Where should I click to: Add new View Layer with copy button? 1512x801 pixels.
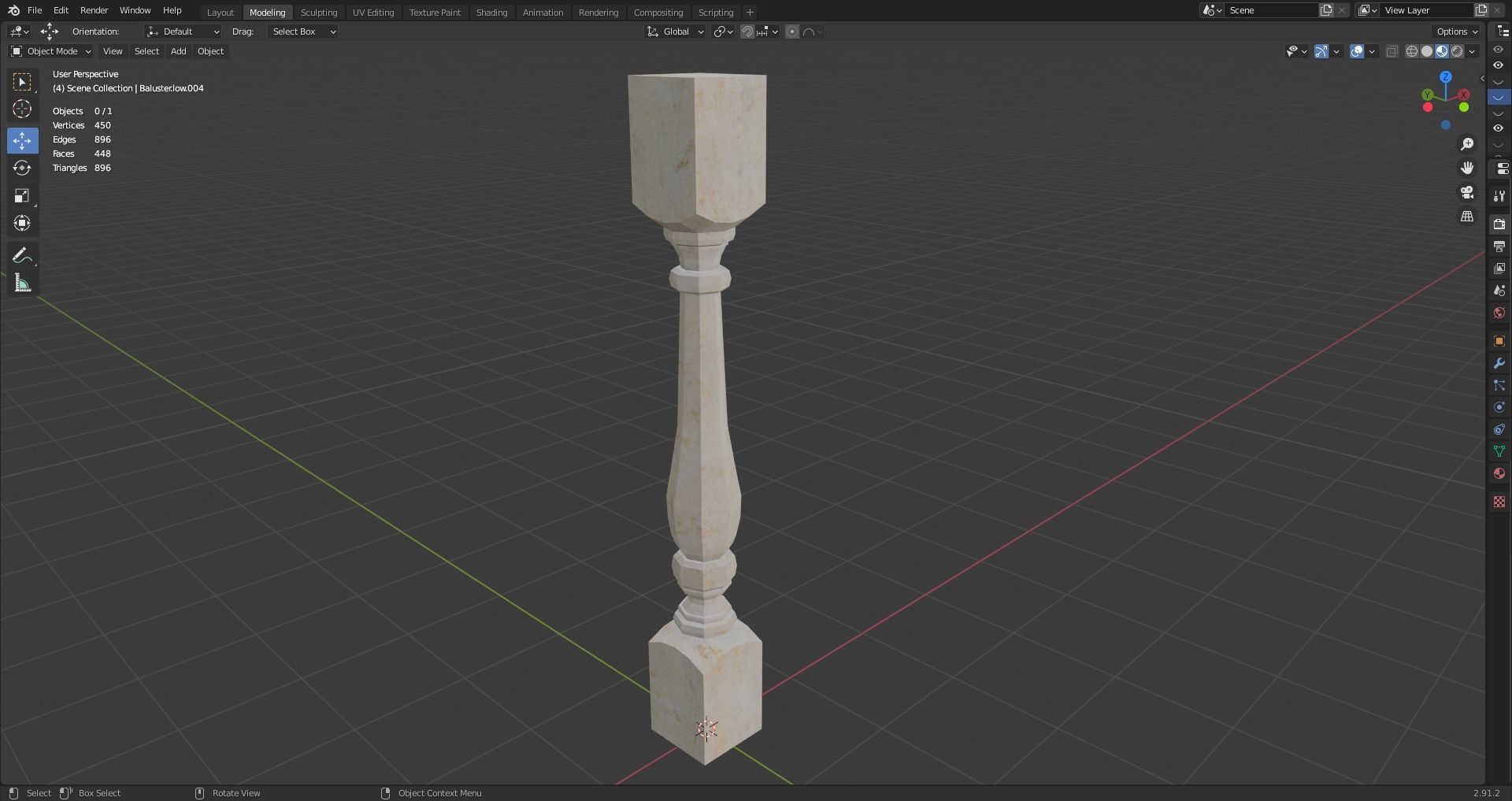[1481, 10]
